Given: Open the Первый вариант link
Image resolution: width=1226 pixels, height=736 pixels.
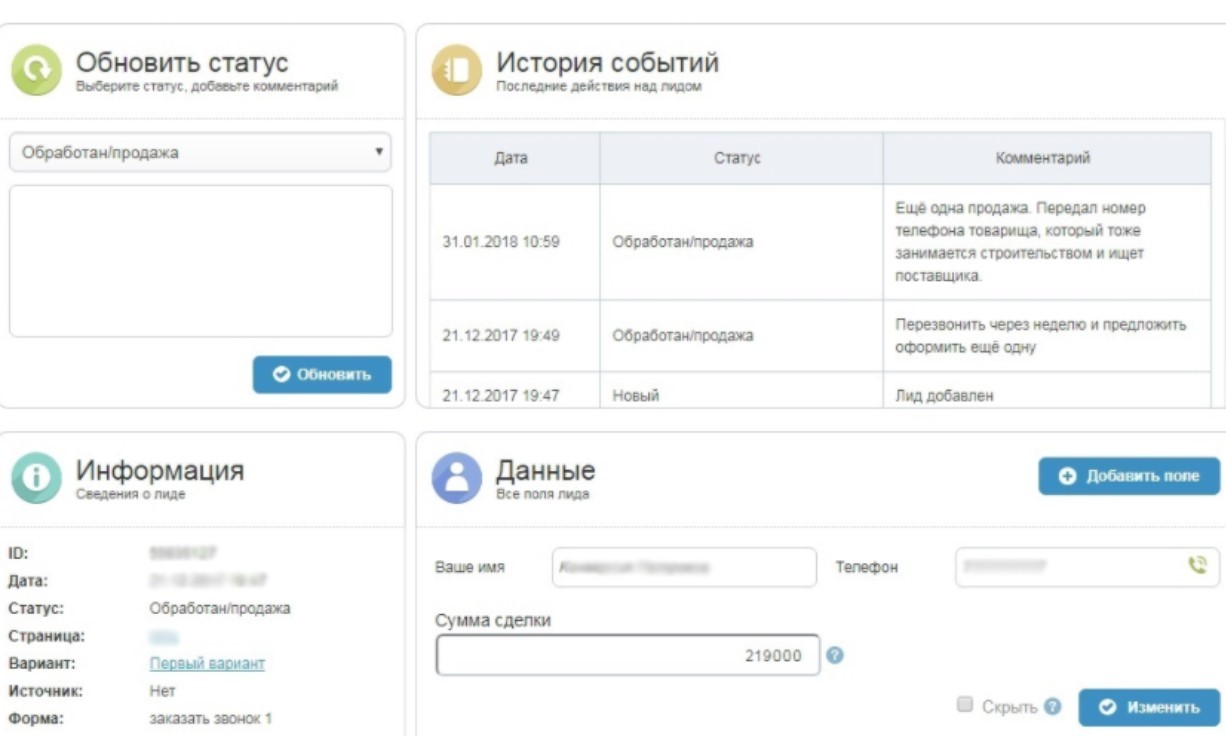Looking at the screenshot, I should (207, 663).
